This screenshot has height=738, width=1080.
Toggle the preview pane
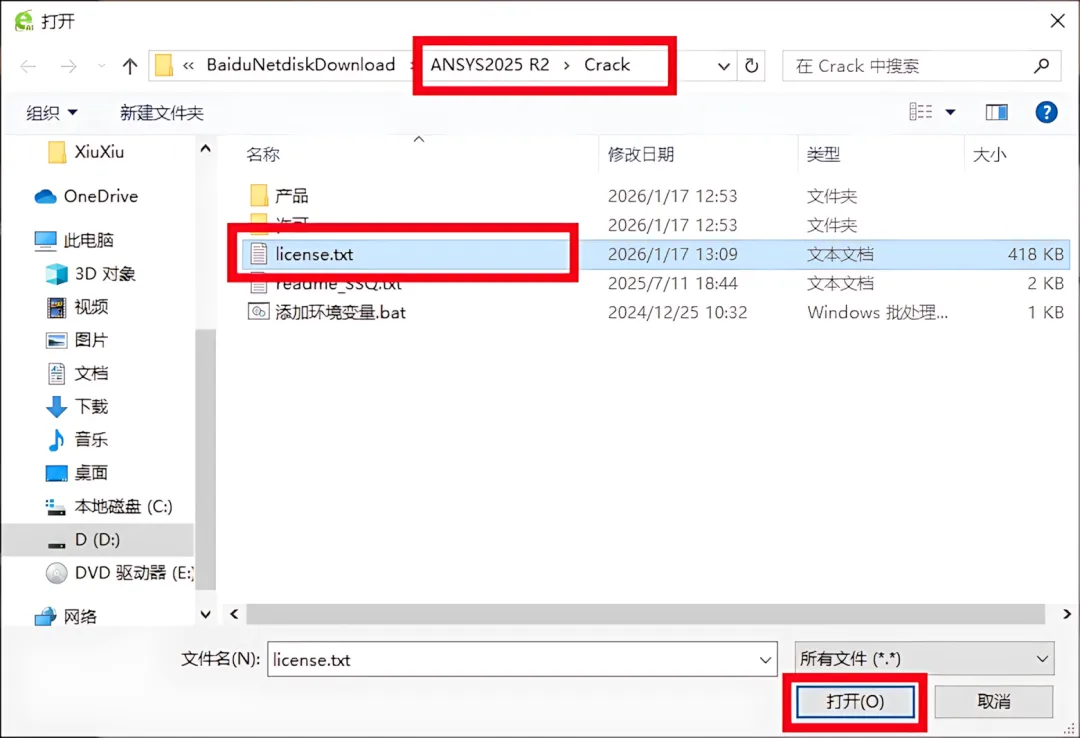point(996,112)
